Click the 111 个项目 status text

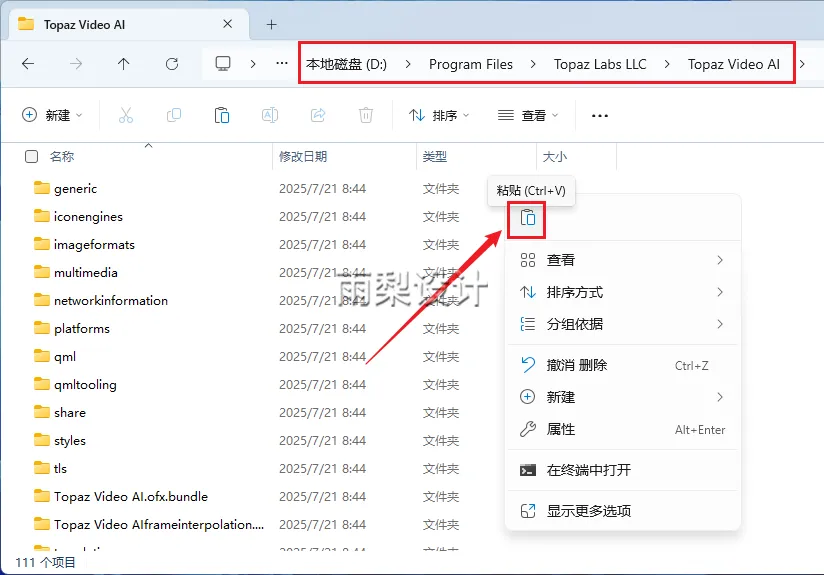[46, 562]
